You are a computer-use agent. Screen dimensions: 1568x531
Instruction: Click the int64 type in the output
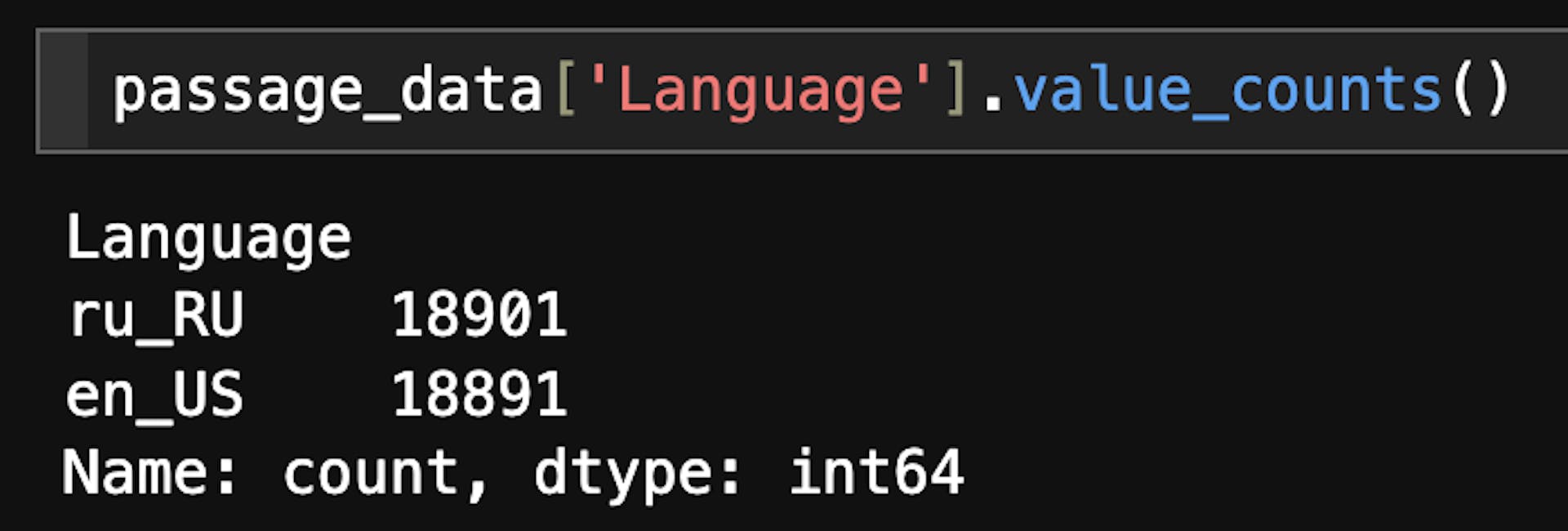(x=876, y=474)
